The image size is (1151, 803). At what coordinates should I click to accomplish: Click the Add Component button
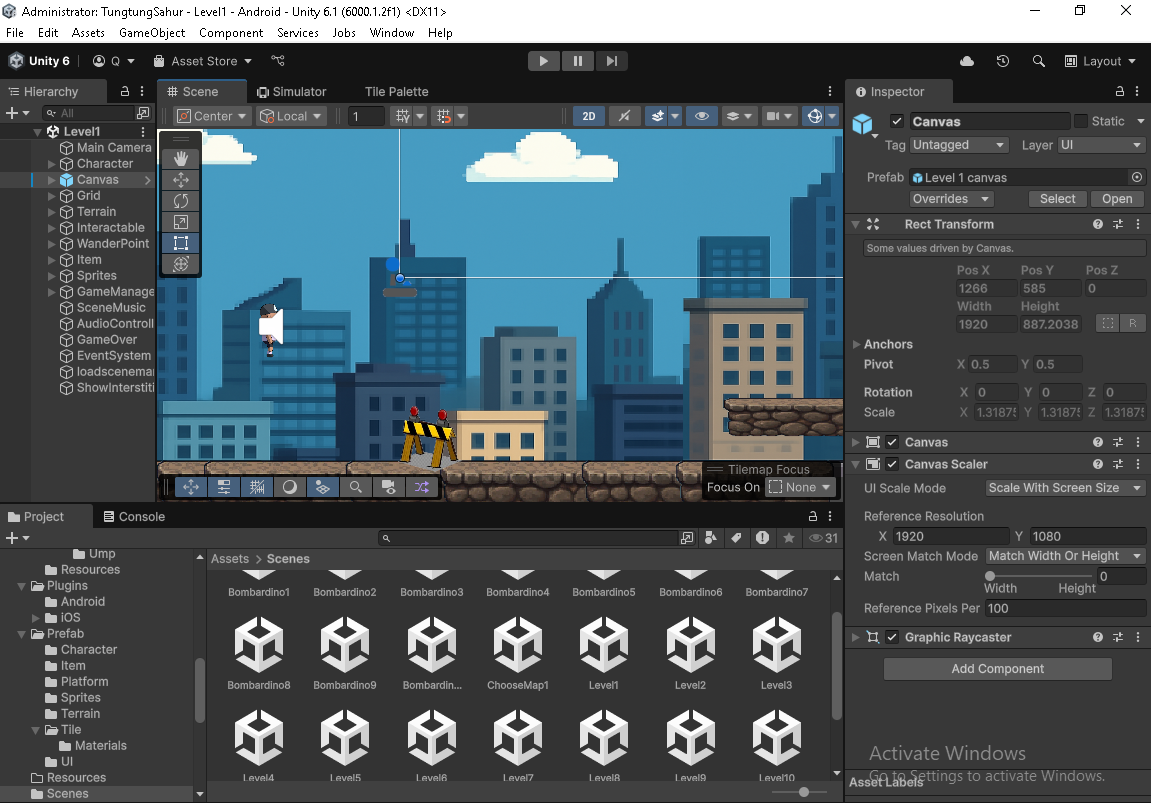point(997,668)
